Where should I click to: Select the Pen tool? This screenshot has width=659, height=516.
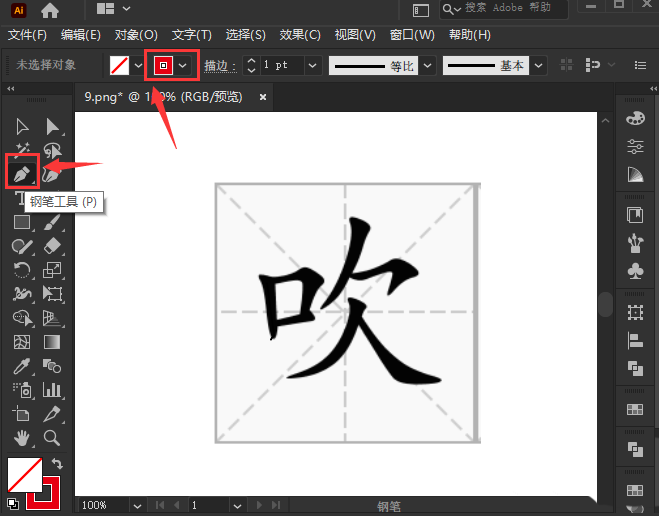(x=22, y=174)
